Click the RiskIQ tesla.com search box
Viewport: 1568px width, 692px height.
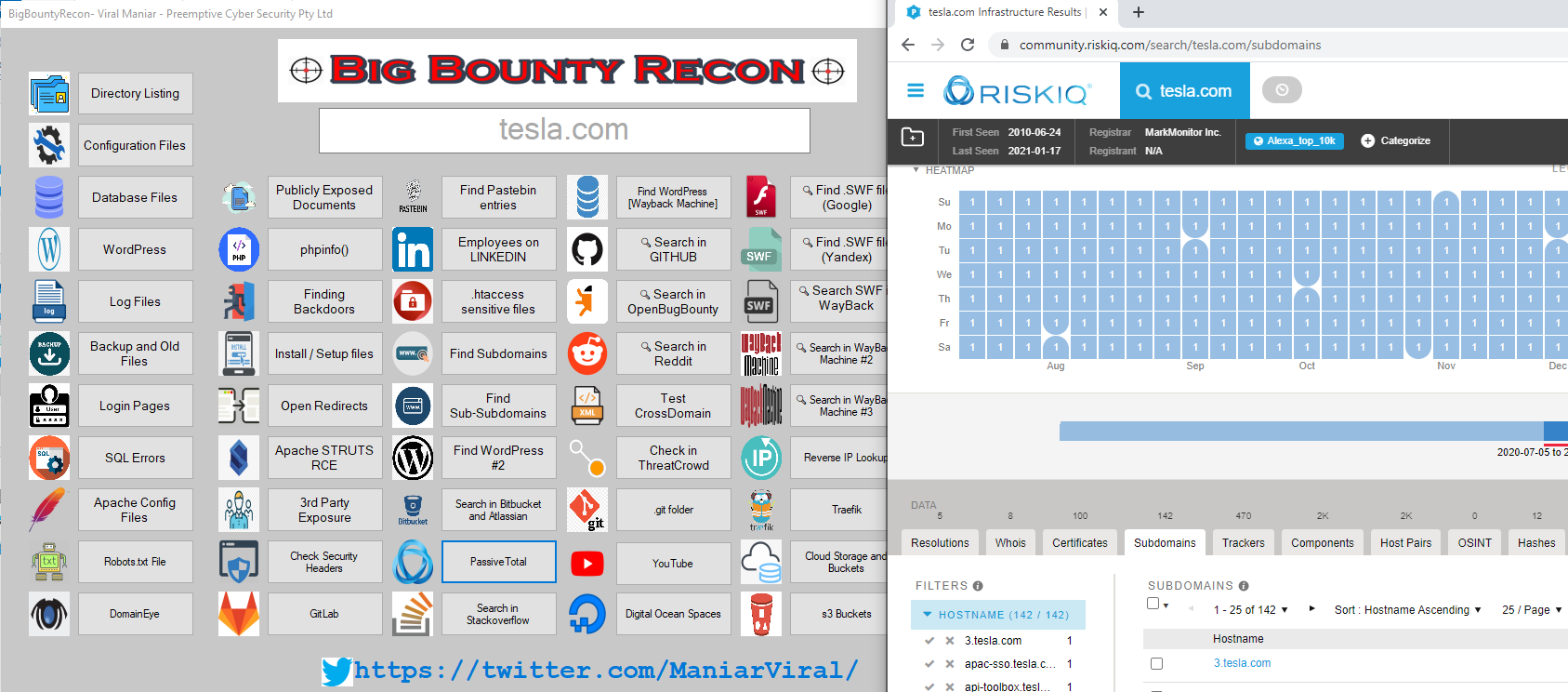[1185, 90]
